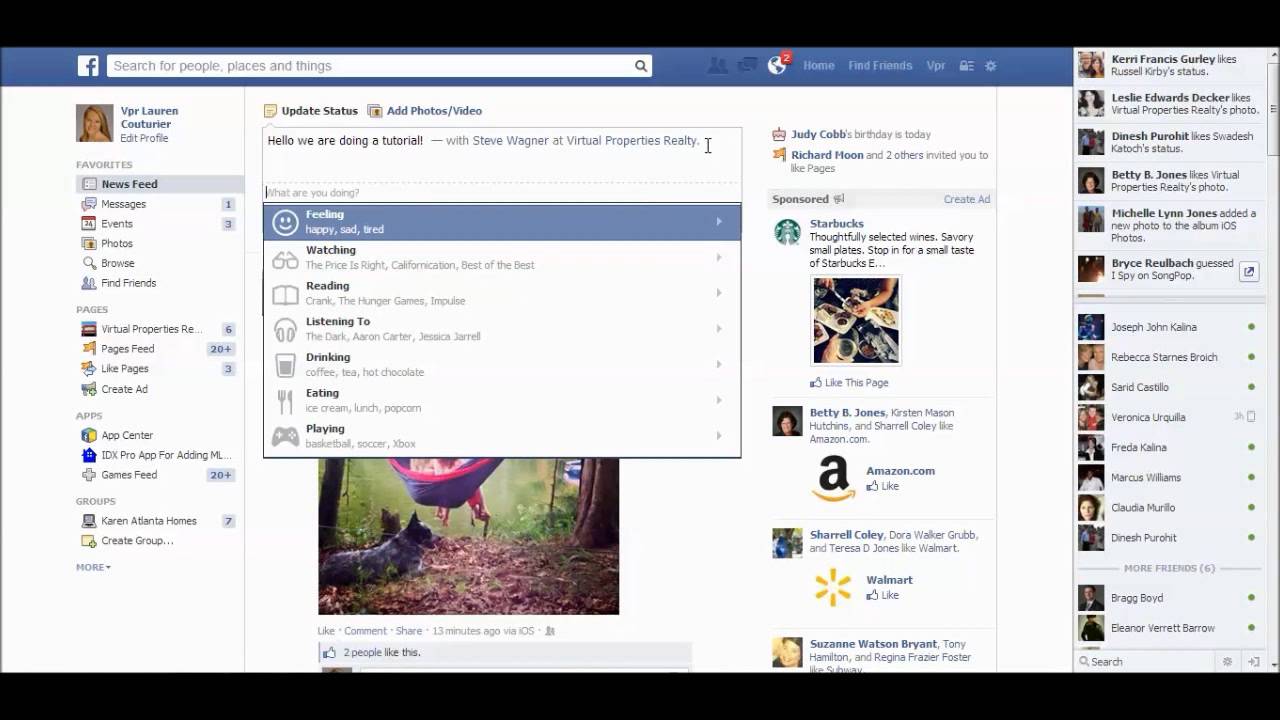Open chat with Joseph John Kalina
Viewport: 1280px width, 720px height.
tap(1167, 327)
